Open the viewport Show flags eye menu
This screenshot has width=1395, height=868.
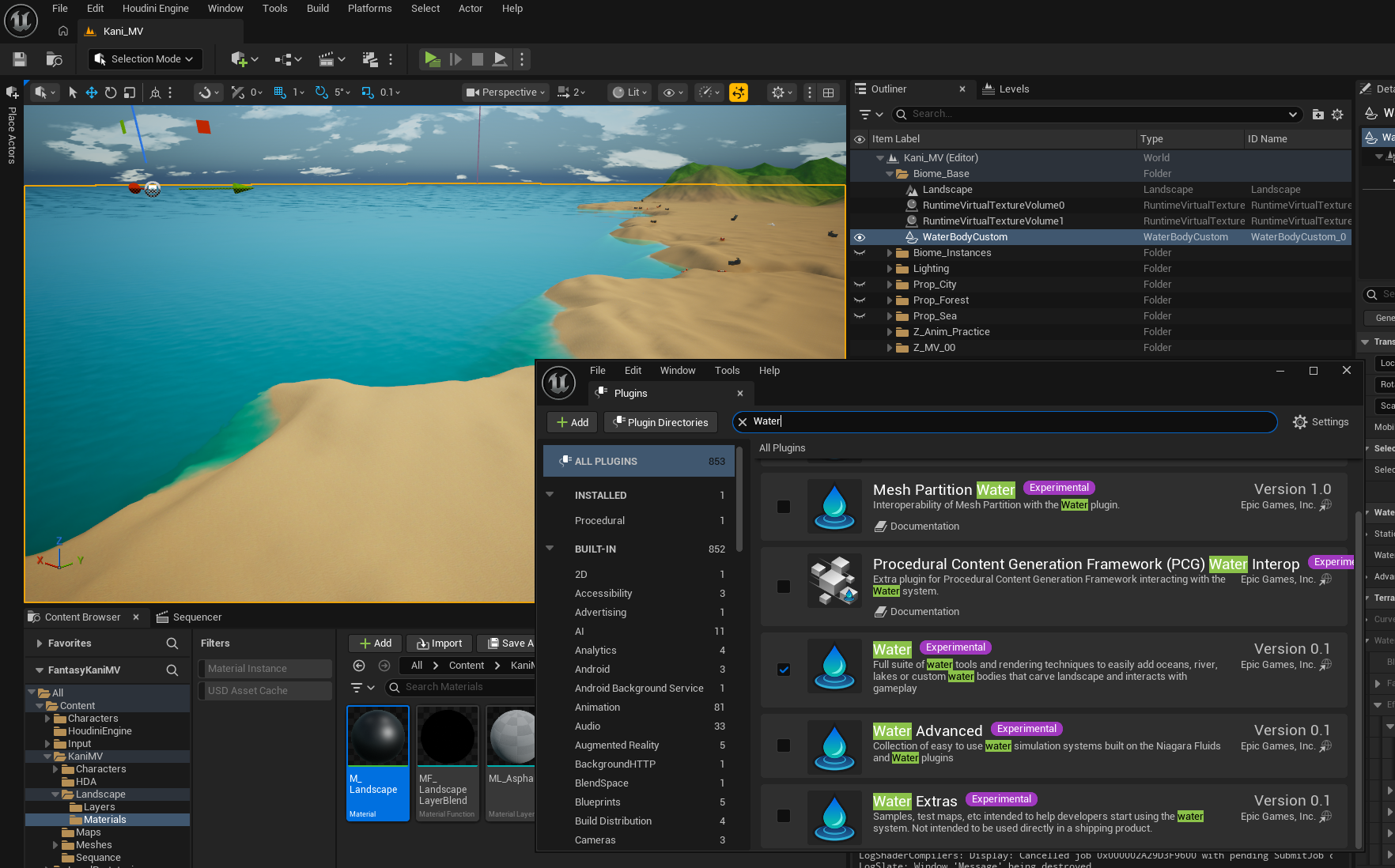673,92
